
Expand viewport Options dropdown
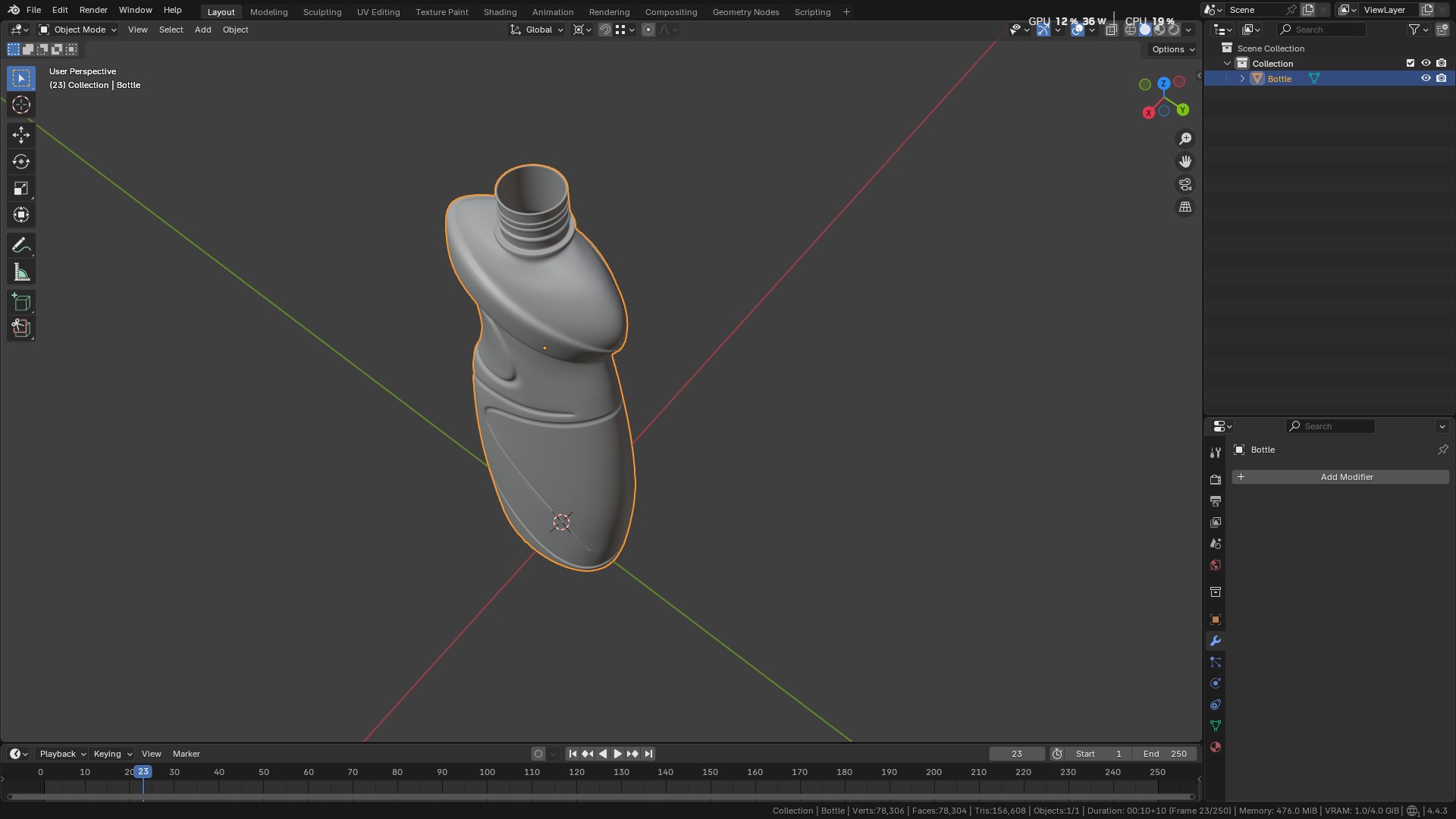point(1173,49)
